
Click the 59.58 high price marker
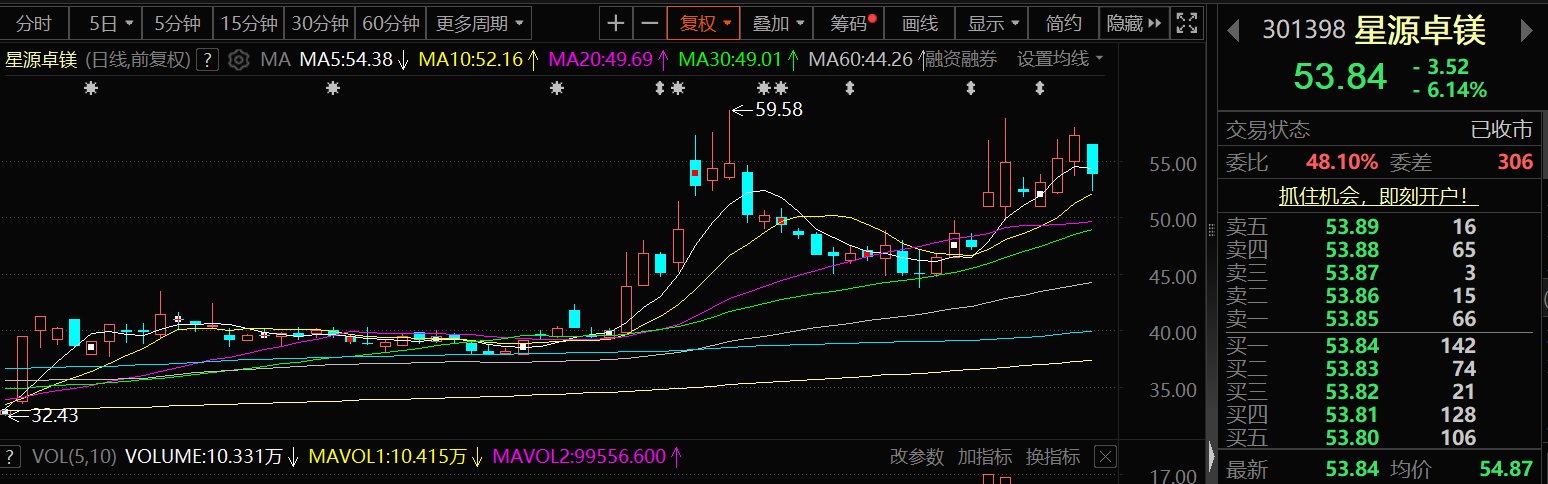click(778, 110)
